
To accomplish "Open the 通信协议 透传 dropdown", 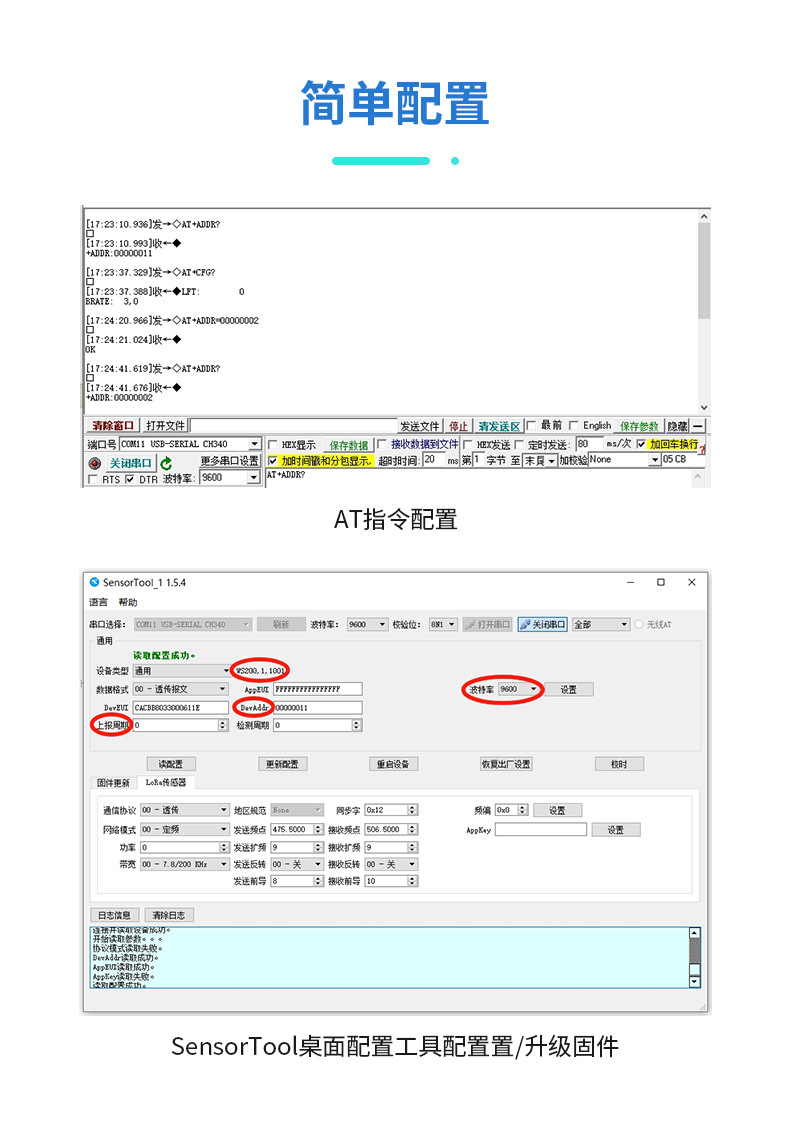I will [x=184, y=810].
